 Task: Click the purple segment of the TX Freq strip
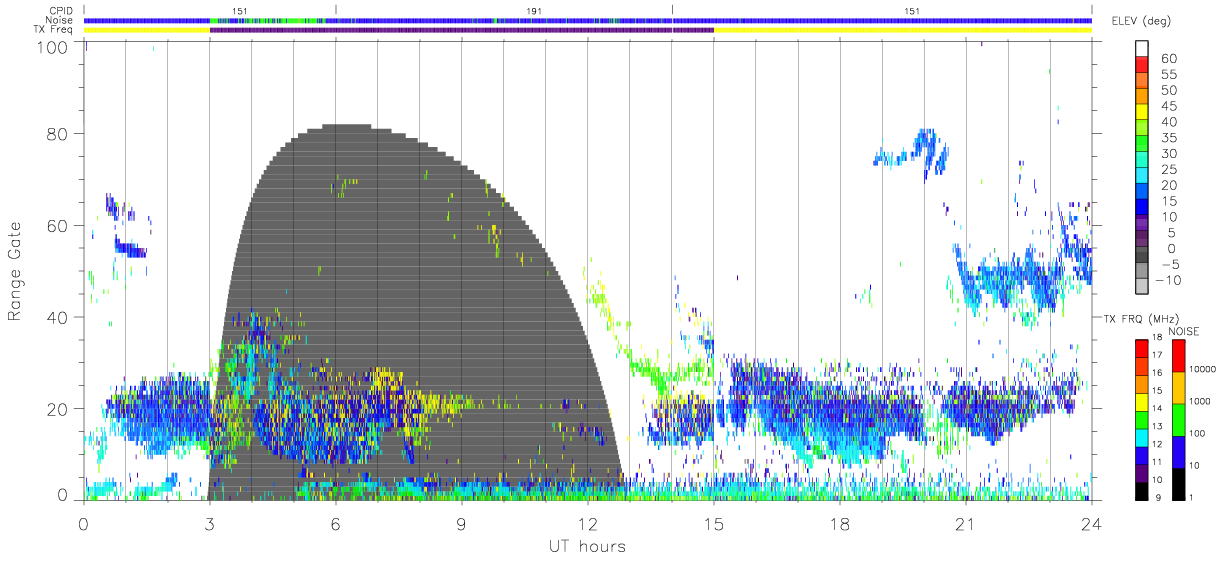[x=462, y=30]
